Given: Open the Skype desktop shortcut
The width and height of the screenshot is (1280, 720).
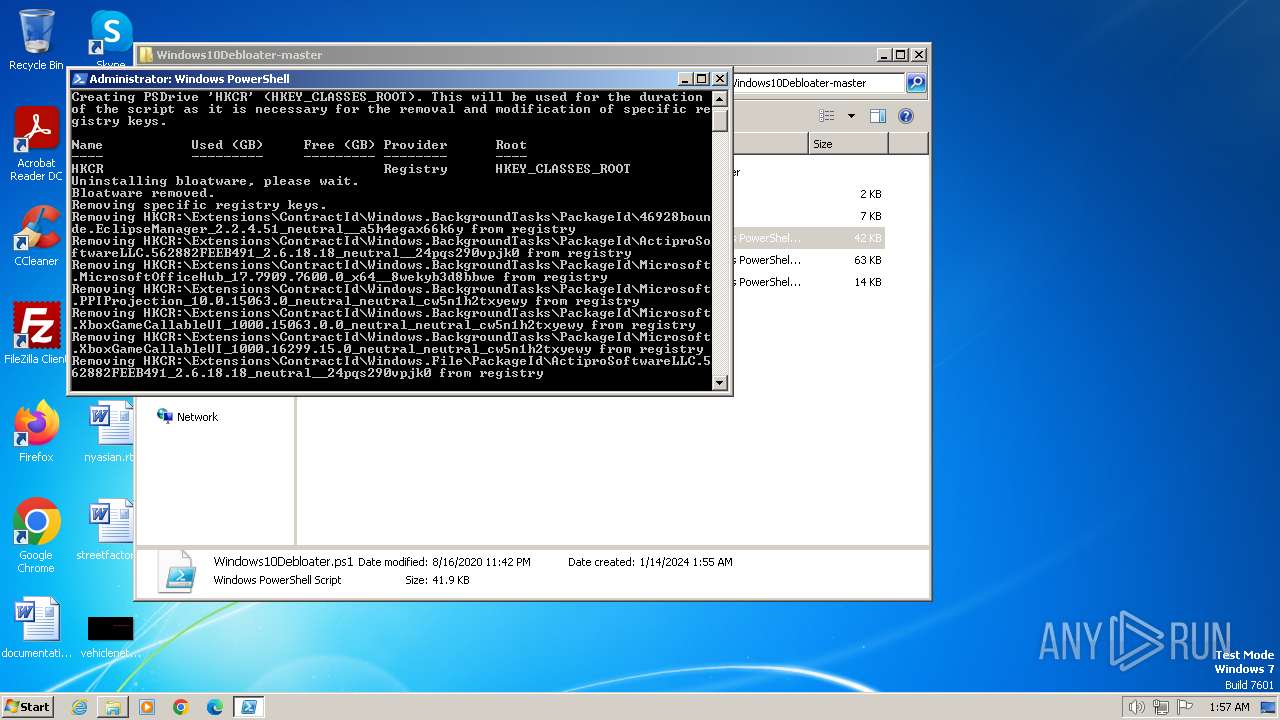Looking at the screenshot, I should (x=111, y=36).
